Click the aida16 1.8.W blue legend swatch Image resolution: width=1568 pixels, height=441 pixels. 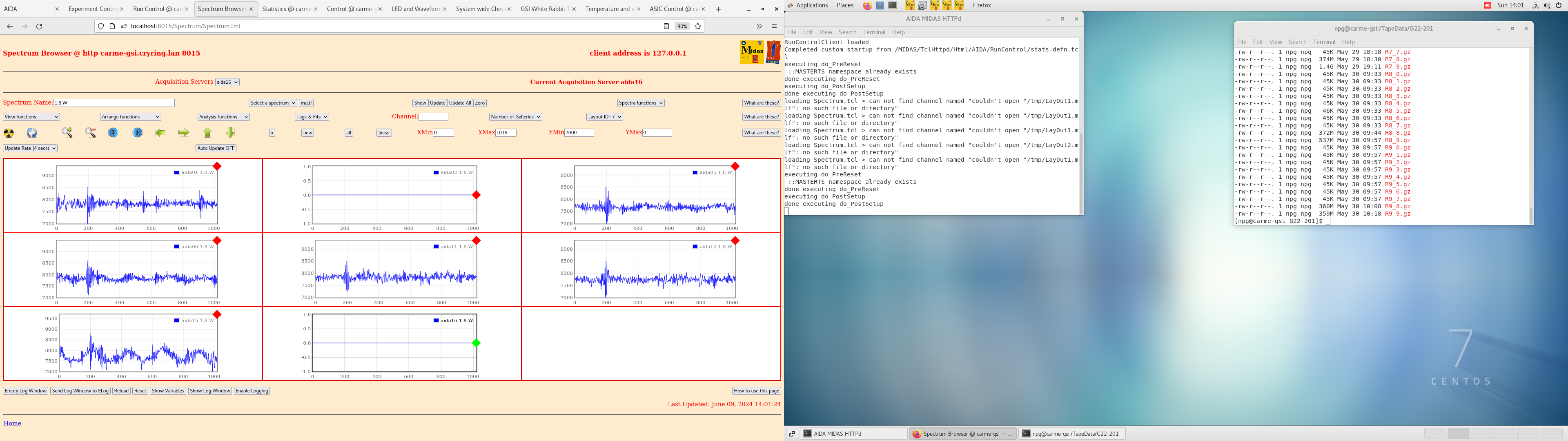pos(436,321)
